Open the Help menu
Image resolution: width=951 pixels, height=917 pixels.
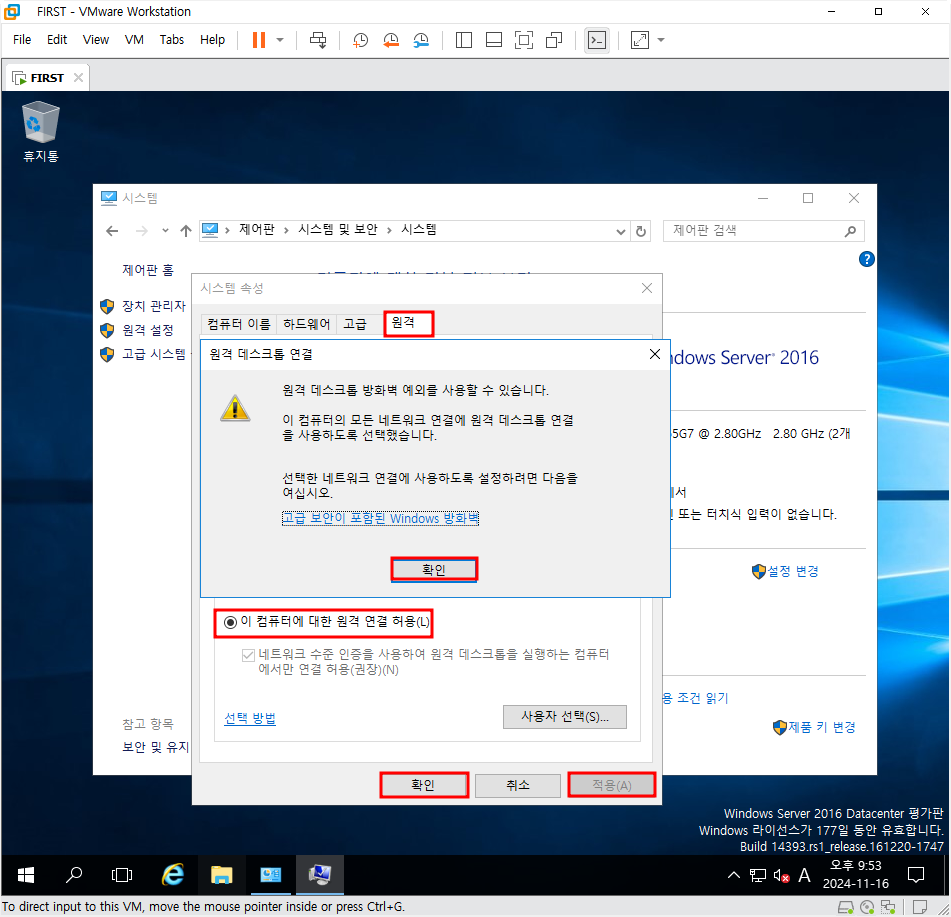point(212,39)
